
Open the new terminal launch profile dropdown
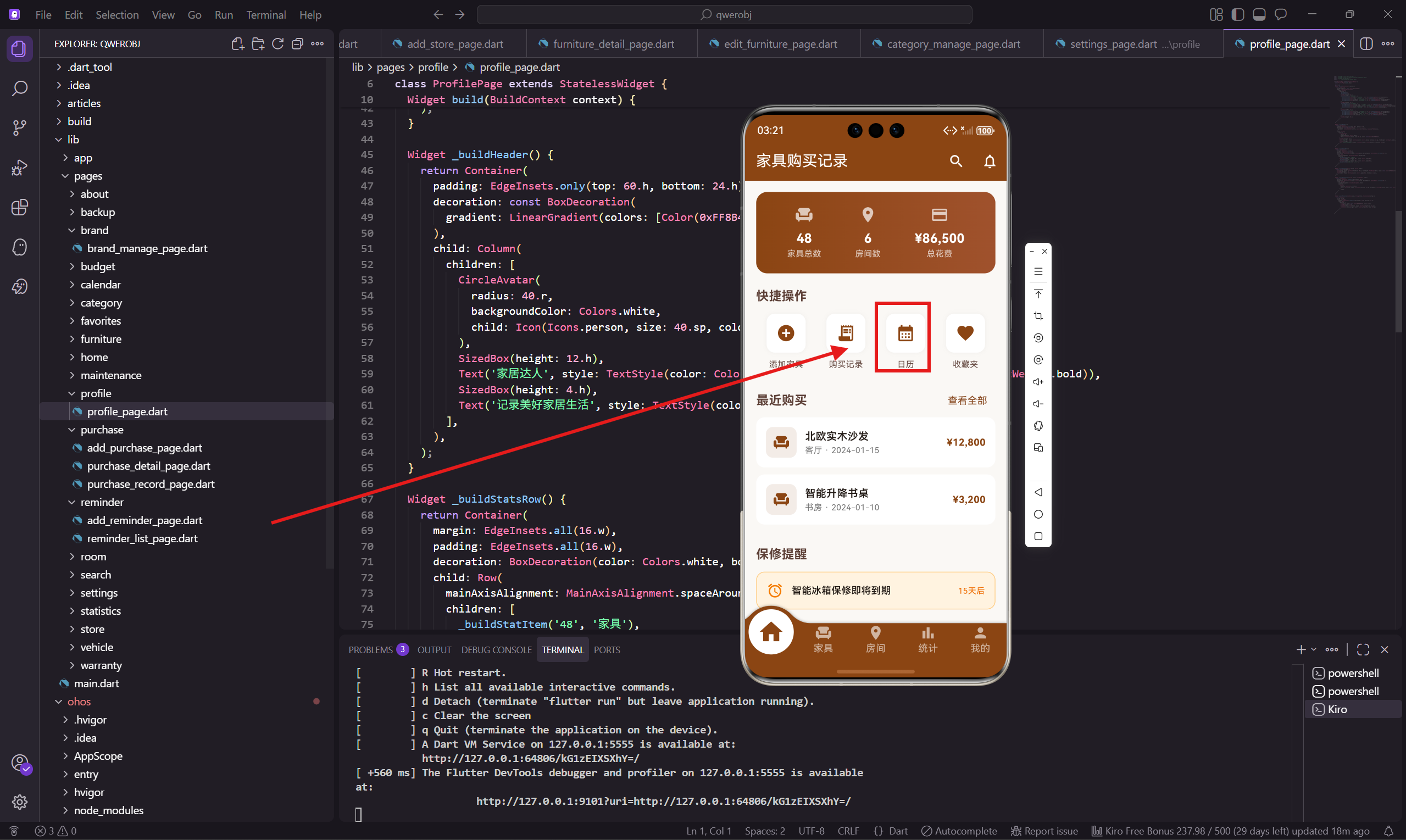coord(1314,650)
